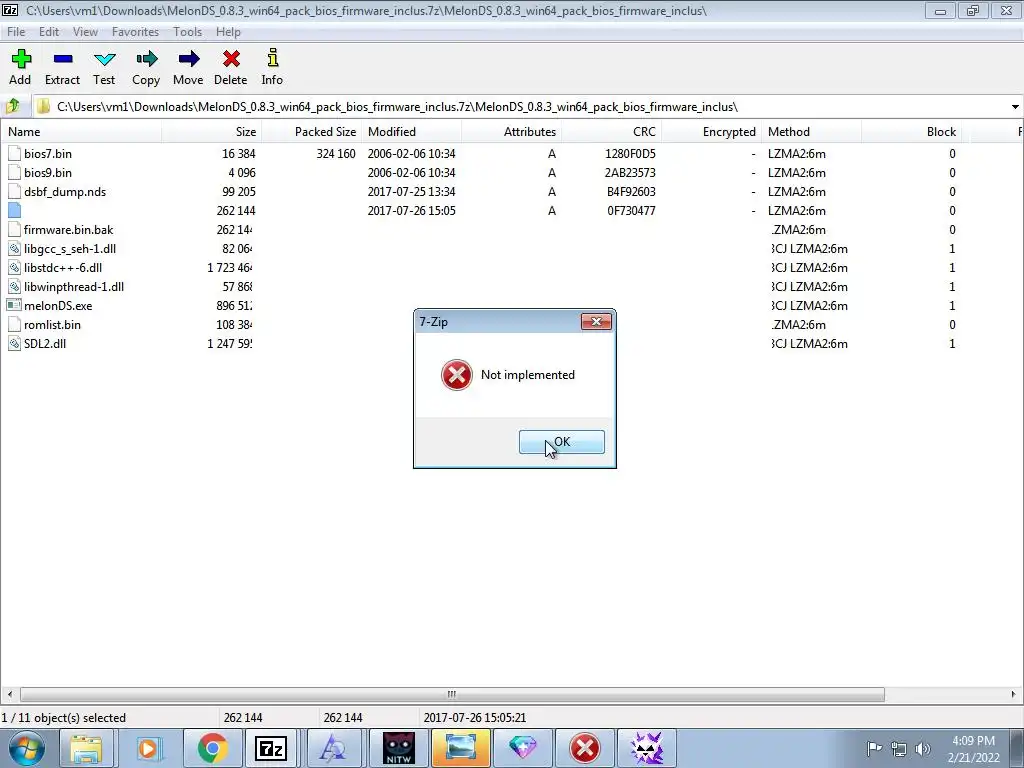Go up one folder level icon
The width and height of the screenshot is (1024, 768).
(x=12, y=106)
